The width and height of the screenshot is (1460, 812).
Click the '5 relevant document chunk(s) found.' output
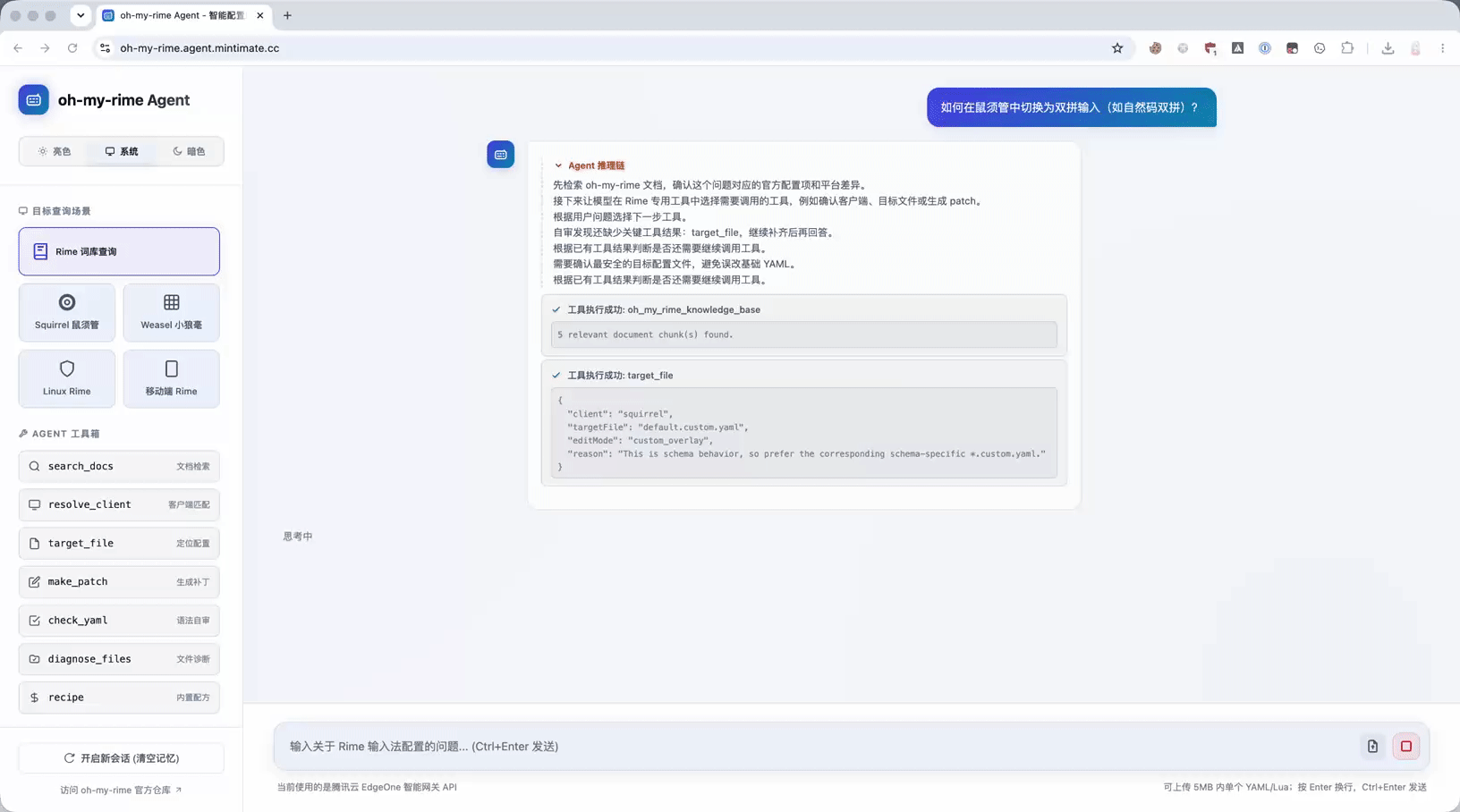click(803, 334)
